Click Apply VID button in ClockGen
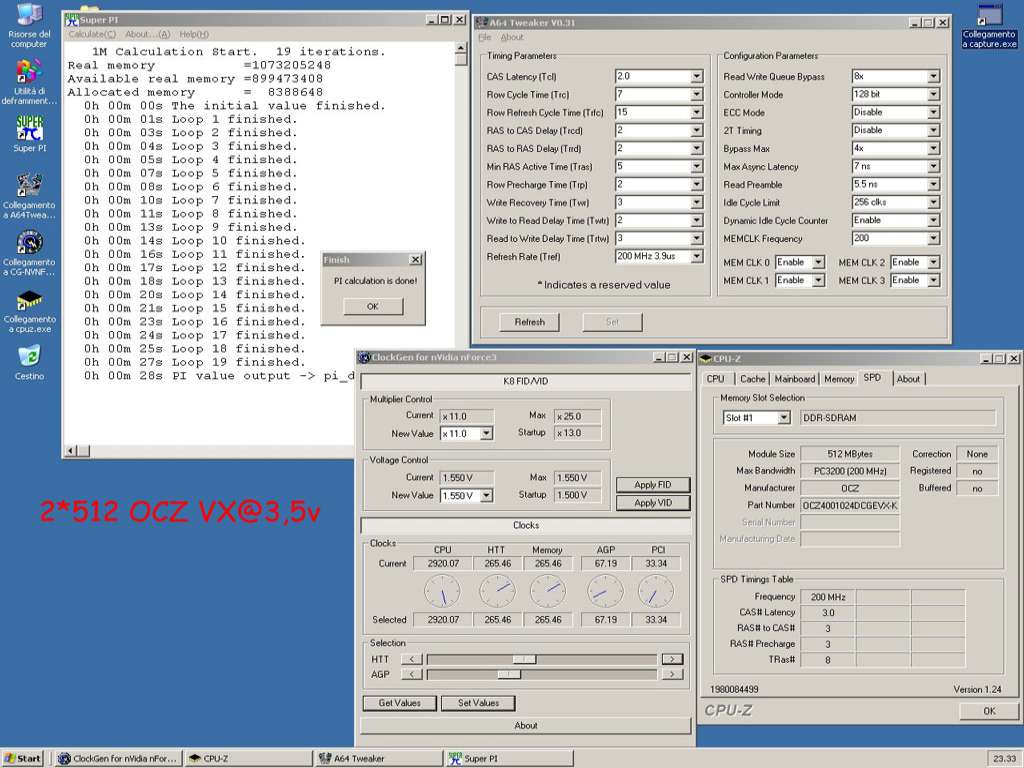Viewport: 1024px width, 768px height. [x=652, y=503]
